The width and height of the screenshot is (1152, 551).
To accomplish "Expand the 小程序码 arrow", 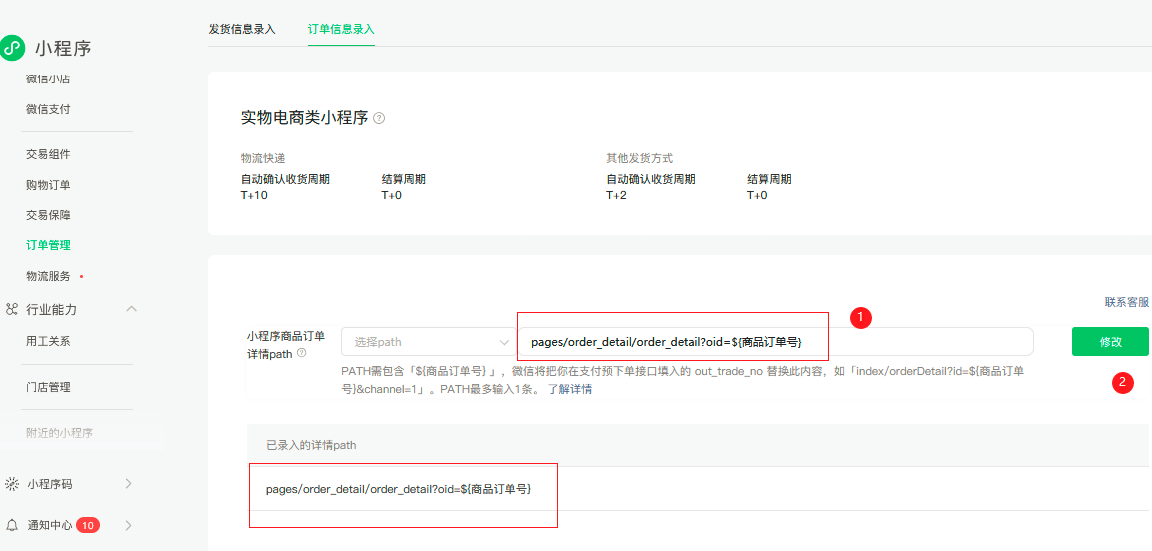I will tap(129, 483).
